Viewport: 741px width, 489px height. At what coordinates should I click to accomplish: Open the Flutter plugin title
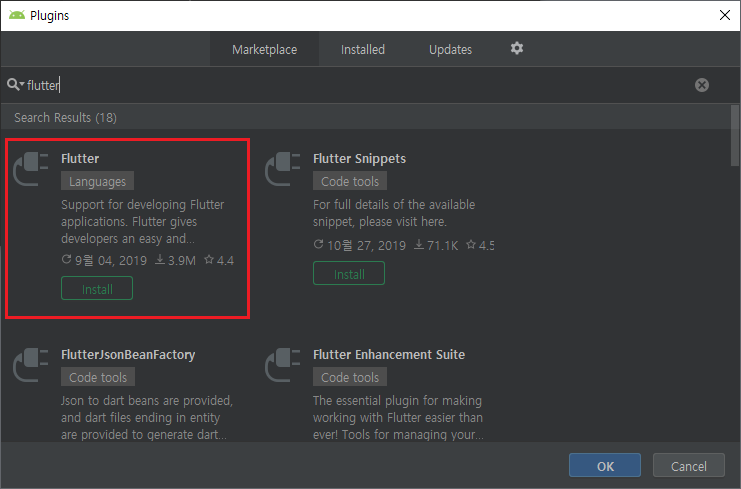(x=80, y=158)
